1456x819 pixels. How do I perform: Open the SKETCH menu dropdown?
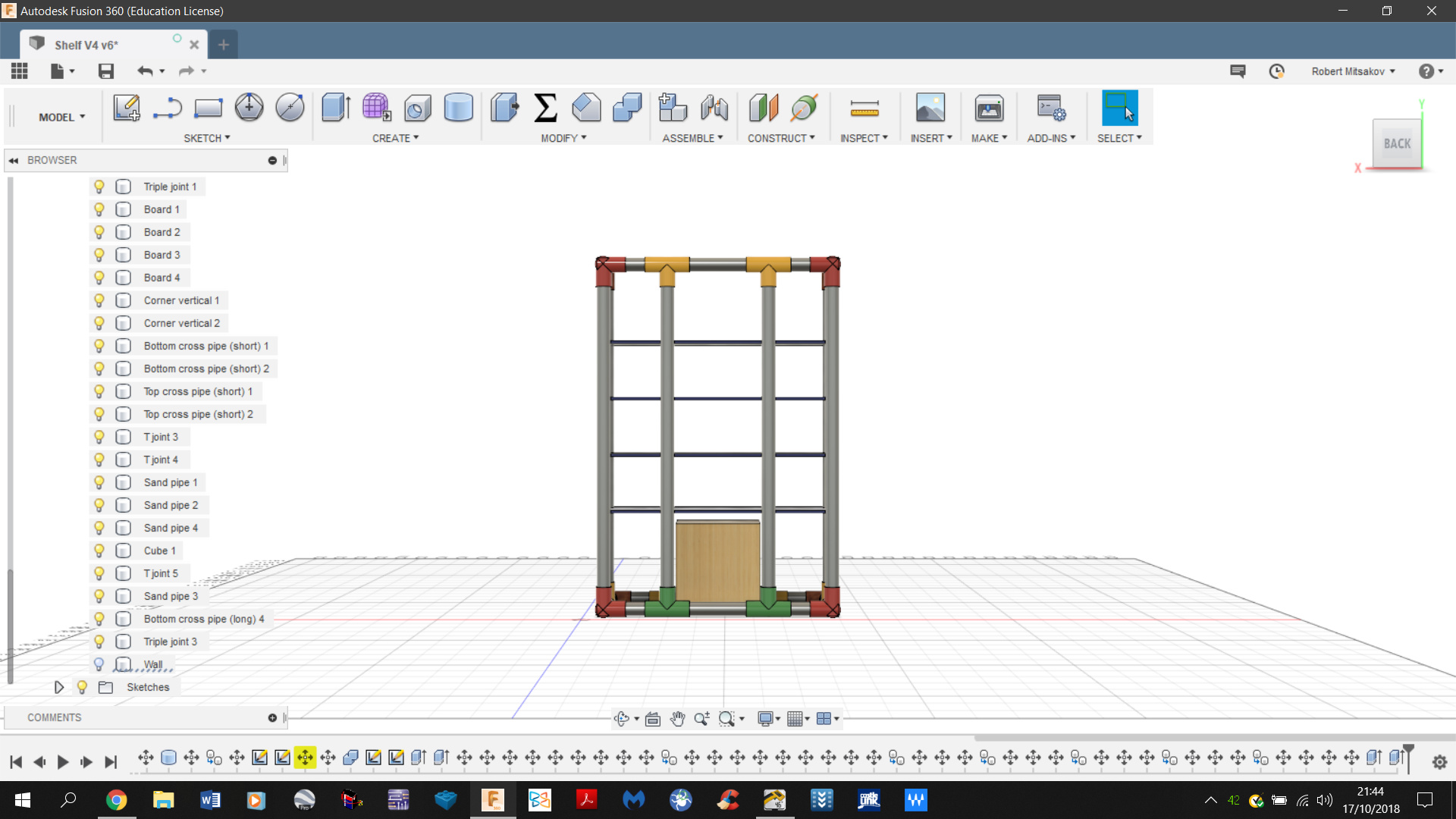coord(206,138)
